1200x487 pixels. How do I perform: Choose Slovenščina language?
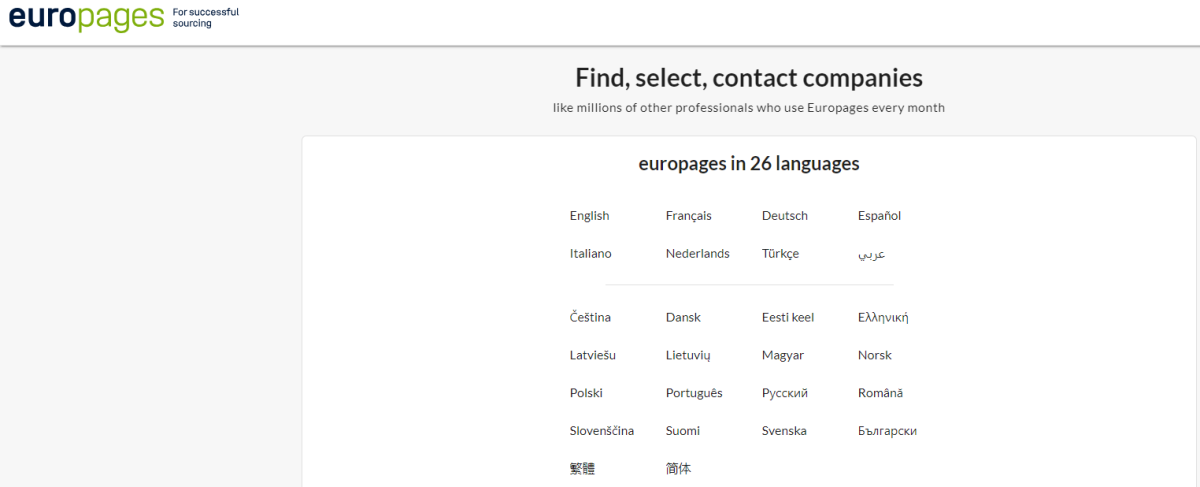point(602,431)
